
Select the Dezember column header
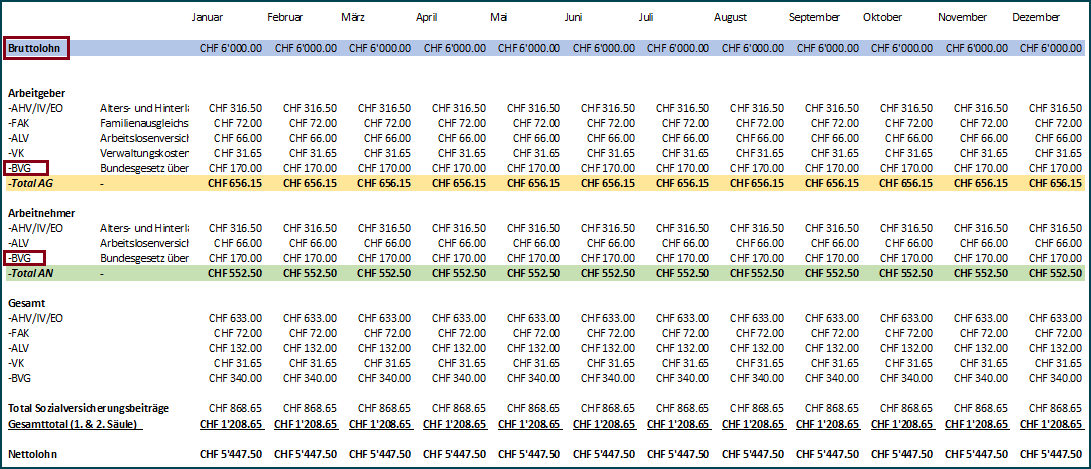(x=1035, y=17)
